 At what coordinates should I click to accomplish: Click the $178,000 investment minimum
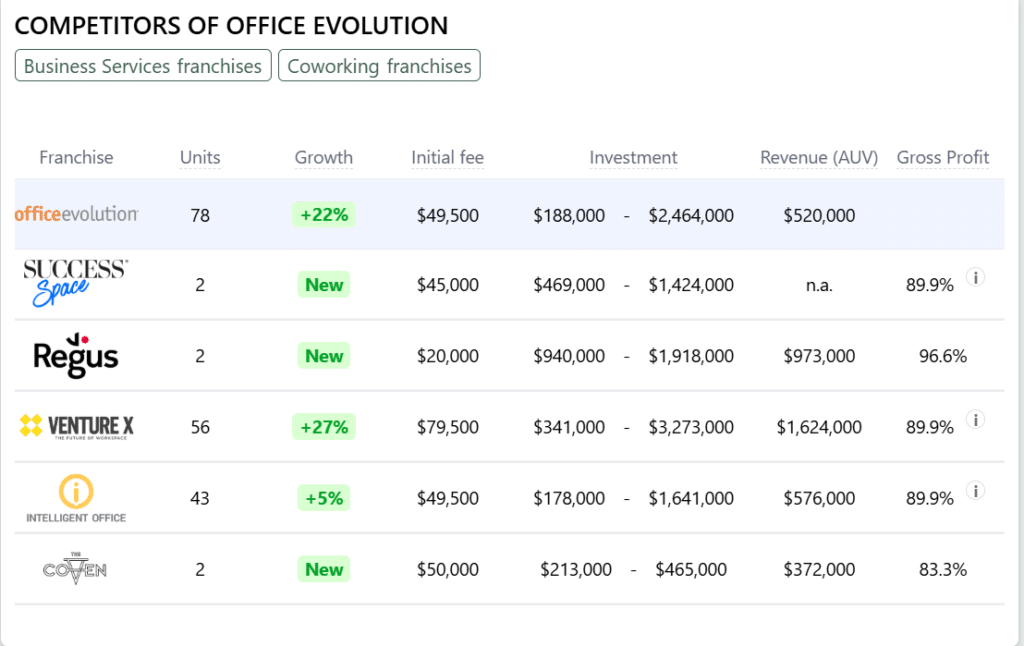(x=569, y=498)
